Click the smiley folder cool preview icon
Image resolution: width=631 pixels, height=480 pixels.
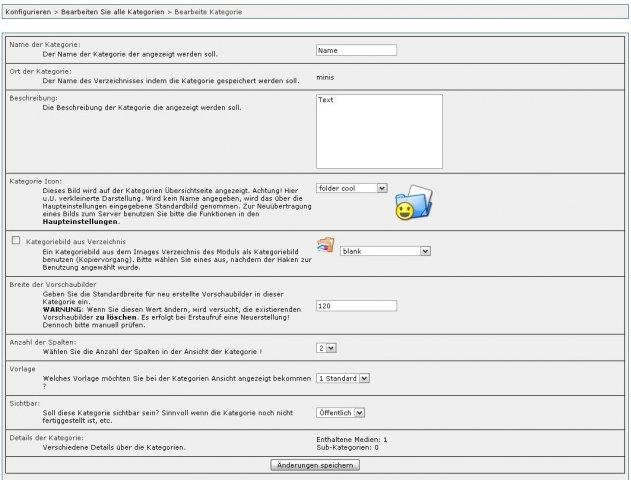[414, 202]
